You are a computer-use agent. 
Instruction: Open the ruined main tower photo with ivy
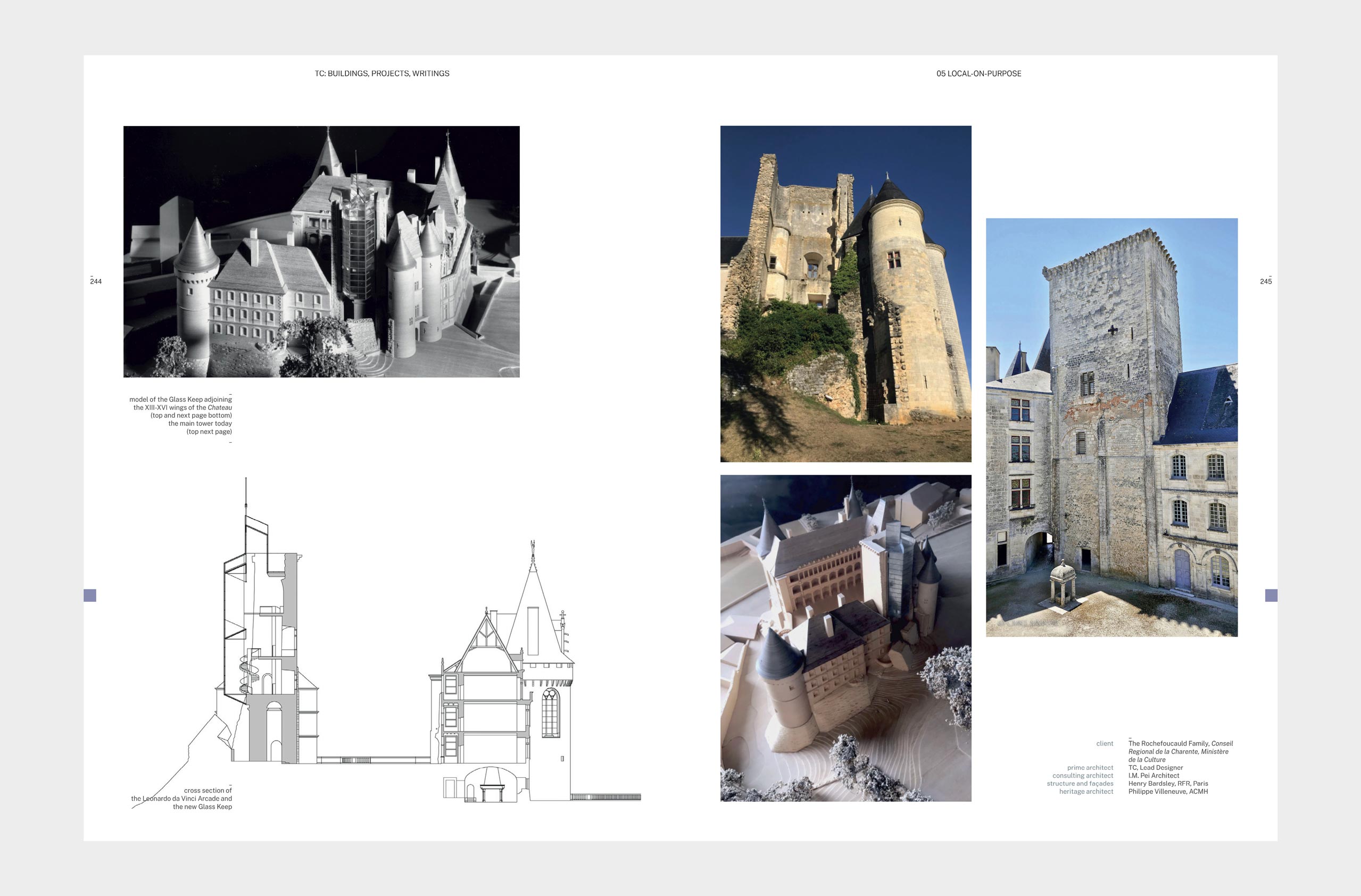coord(845,293)
